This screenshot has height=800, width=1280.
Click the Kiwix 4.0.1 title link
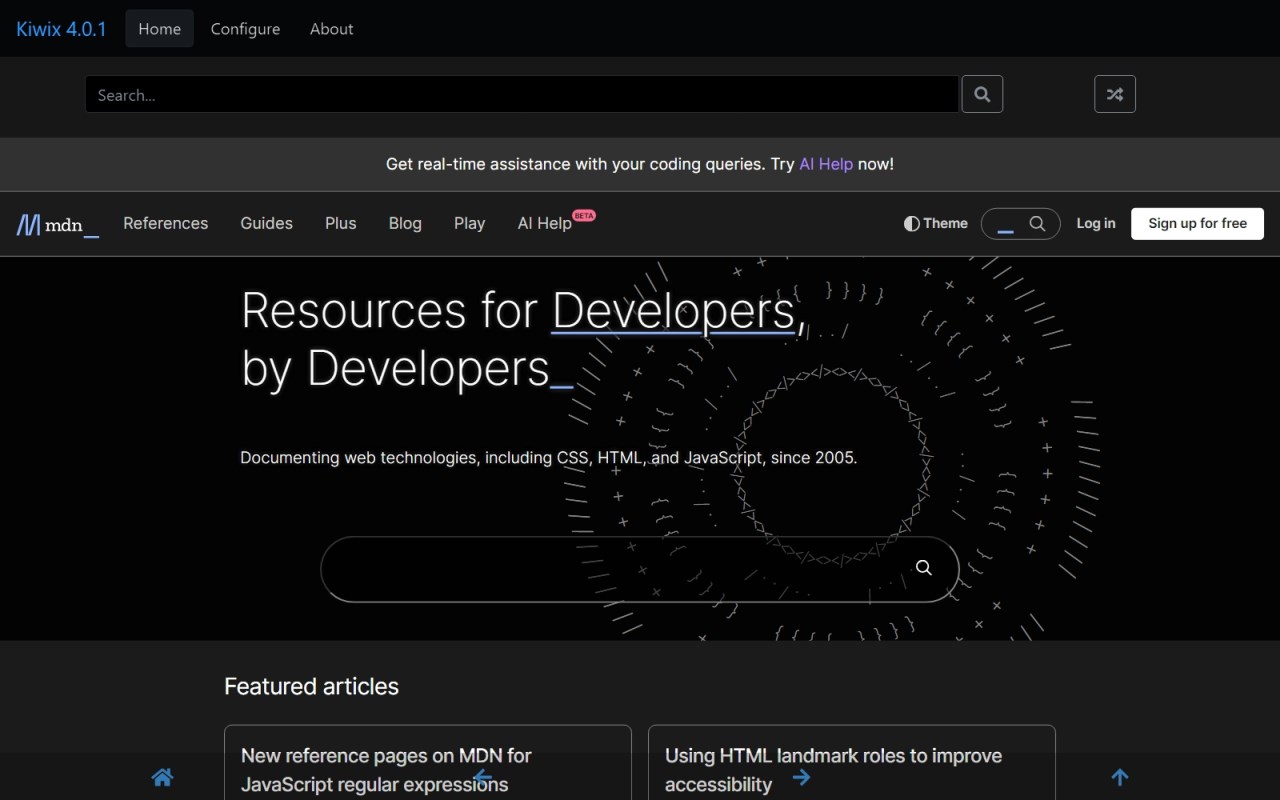tap(61, 29)
